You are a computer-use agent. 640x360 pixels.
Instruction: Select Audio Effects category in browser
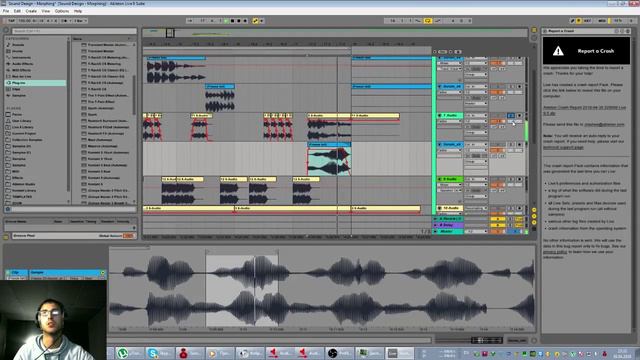22,64
